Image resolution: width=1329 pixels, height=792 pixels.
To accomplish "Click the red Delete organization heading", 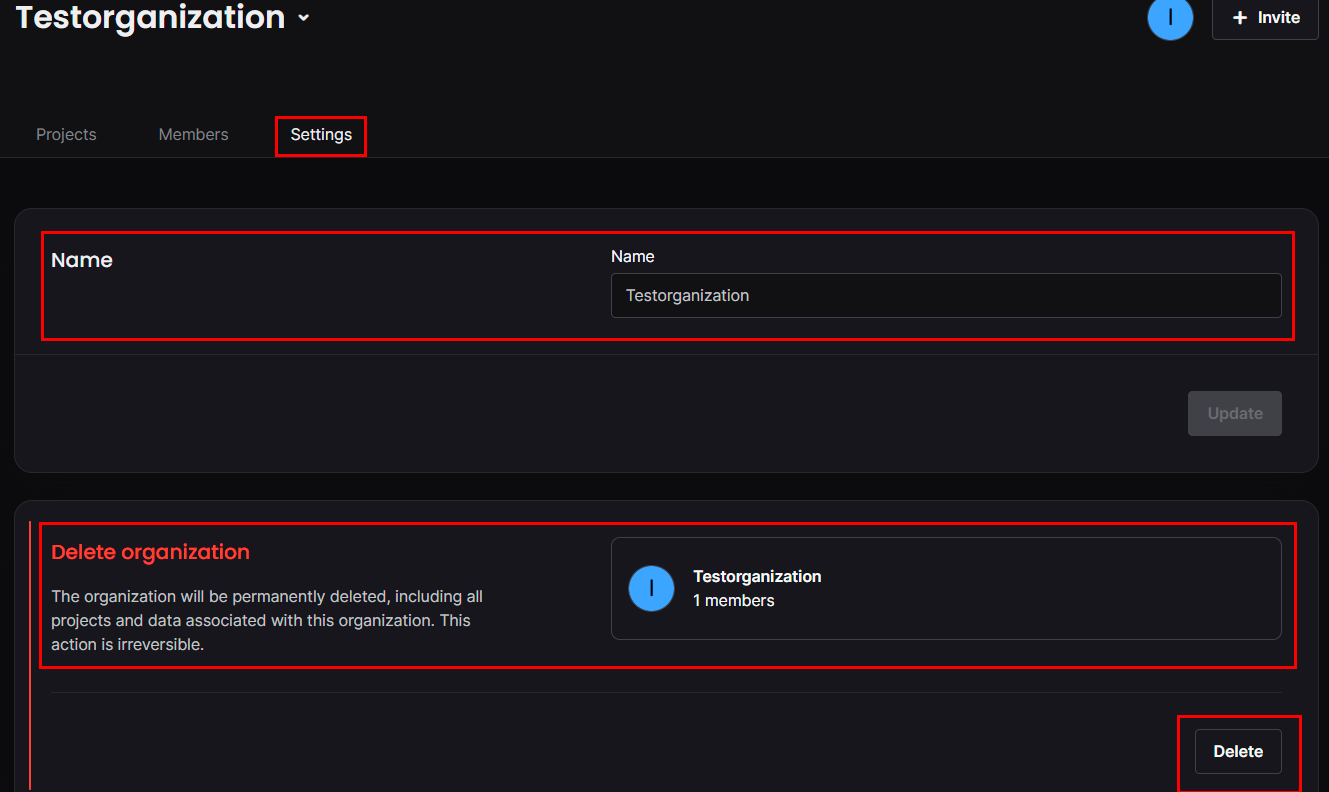I will point(150,552).
